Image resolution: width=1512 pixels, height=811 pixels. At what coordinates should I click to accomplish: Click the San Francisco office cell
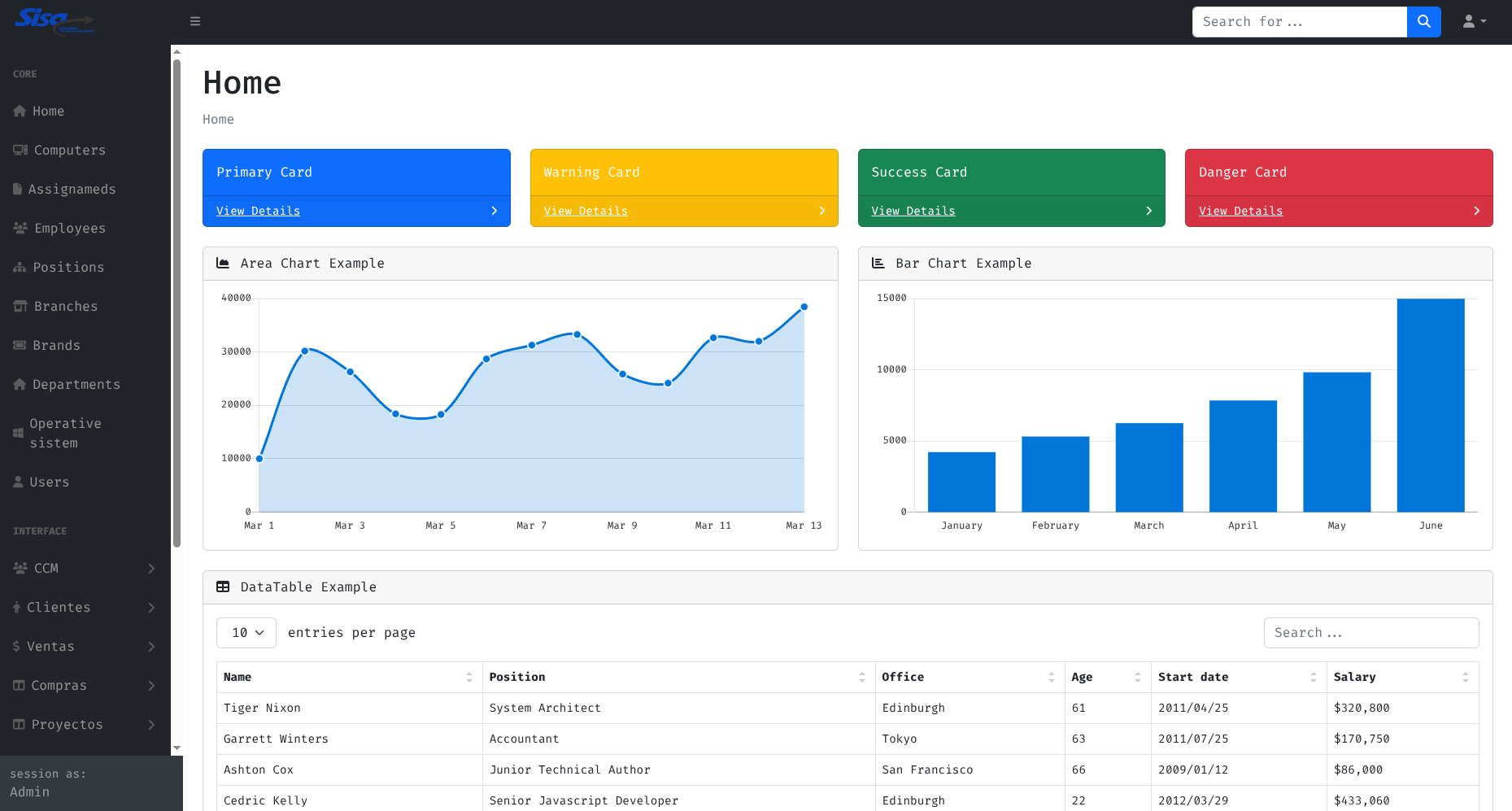pos(970,770)
